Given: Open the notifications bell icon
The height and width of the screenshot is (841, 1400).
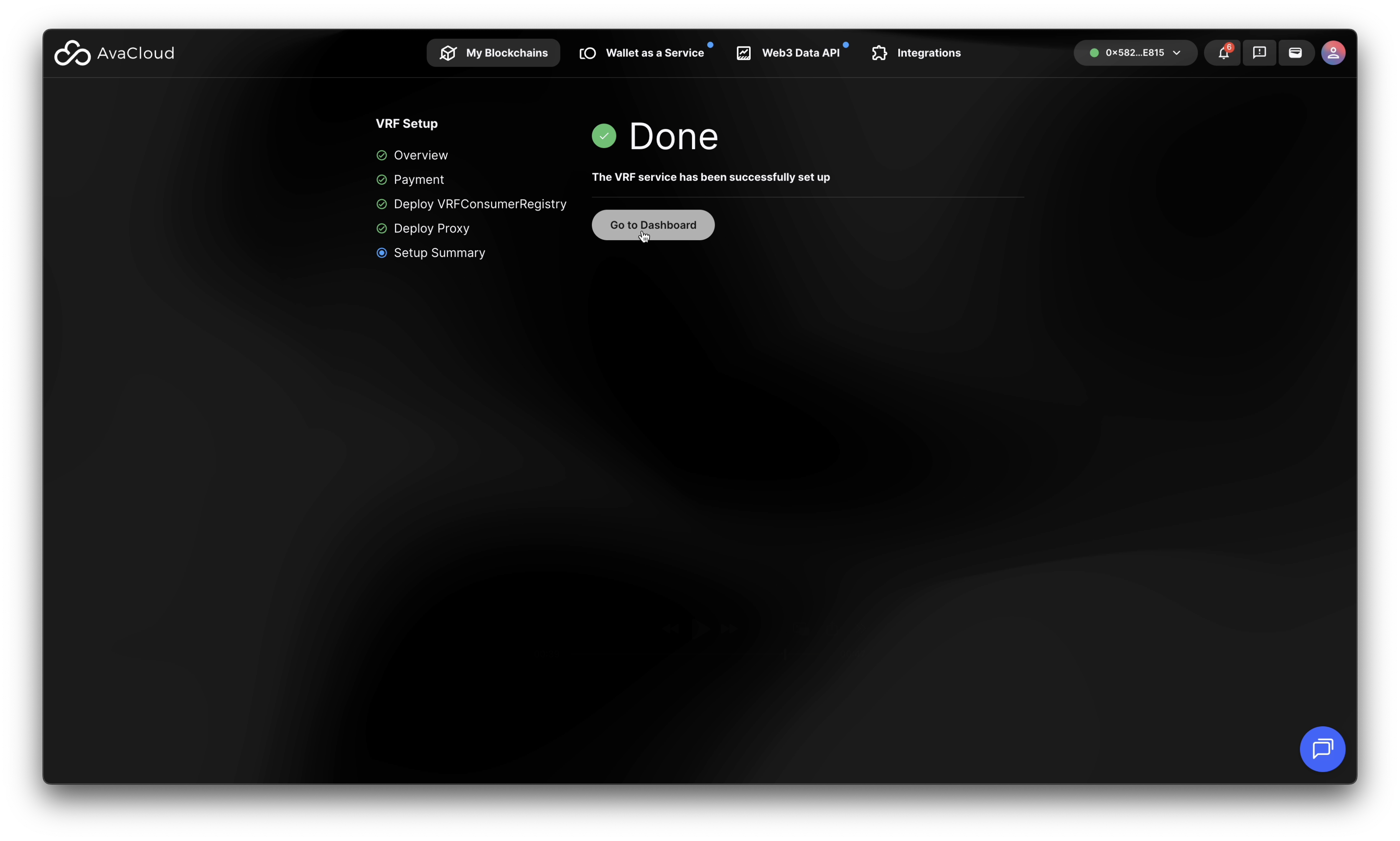Looking at the screenshot, I should pyautogui.click(x=1223, y=53).
